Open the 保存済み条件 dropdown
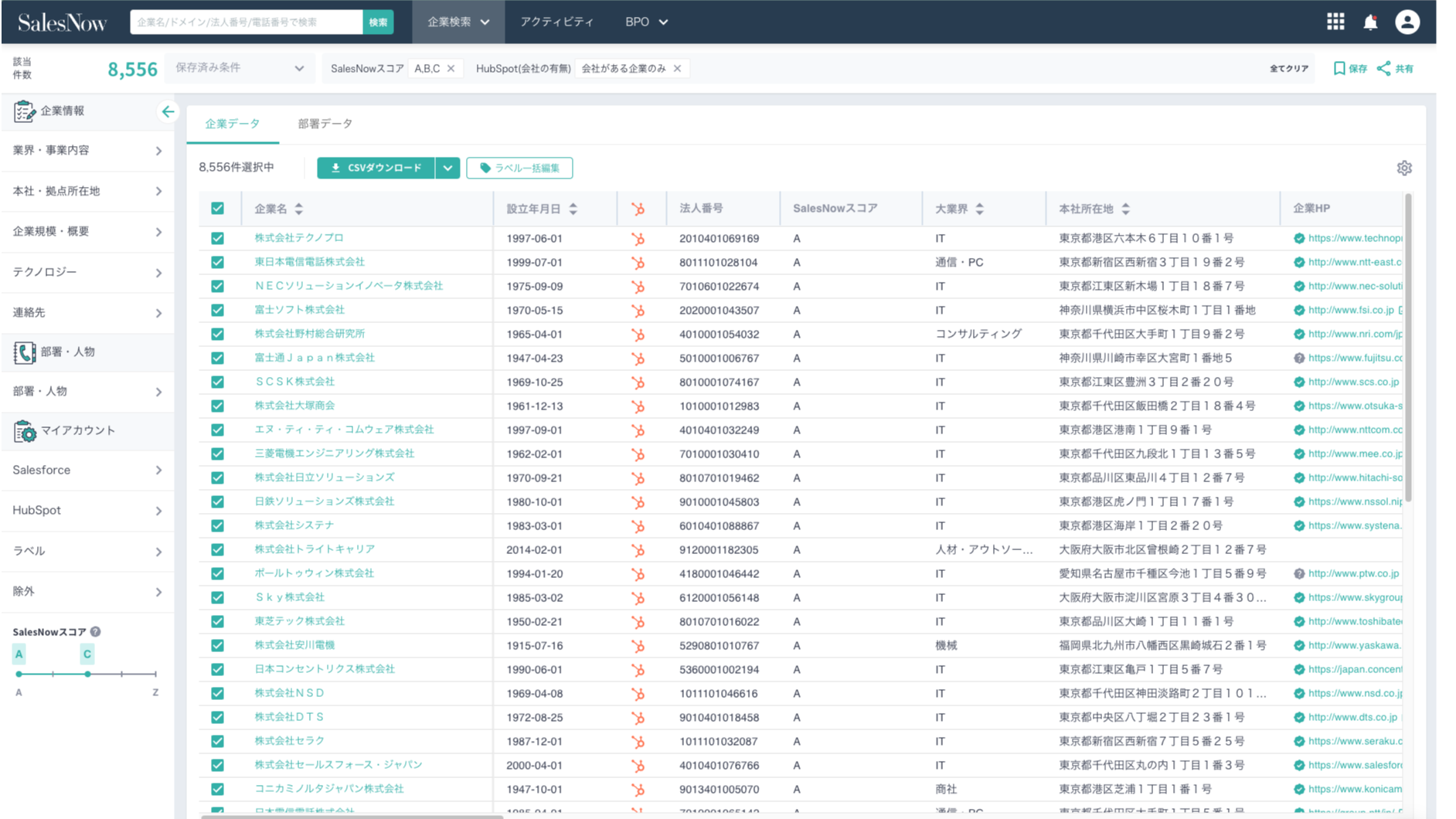The image size is (1456, 819). pos(239,68)
